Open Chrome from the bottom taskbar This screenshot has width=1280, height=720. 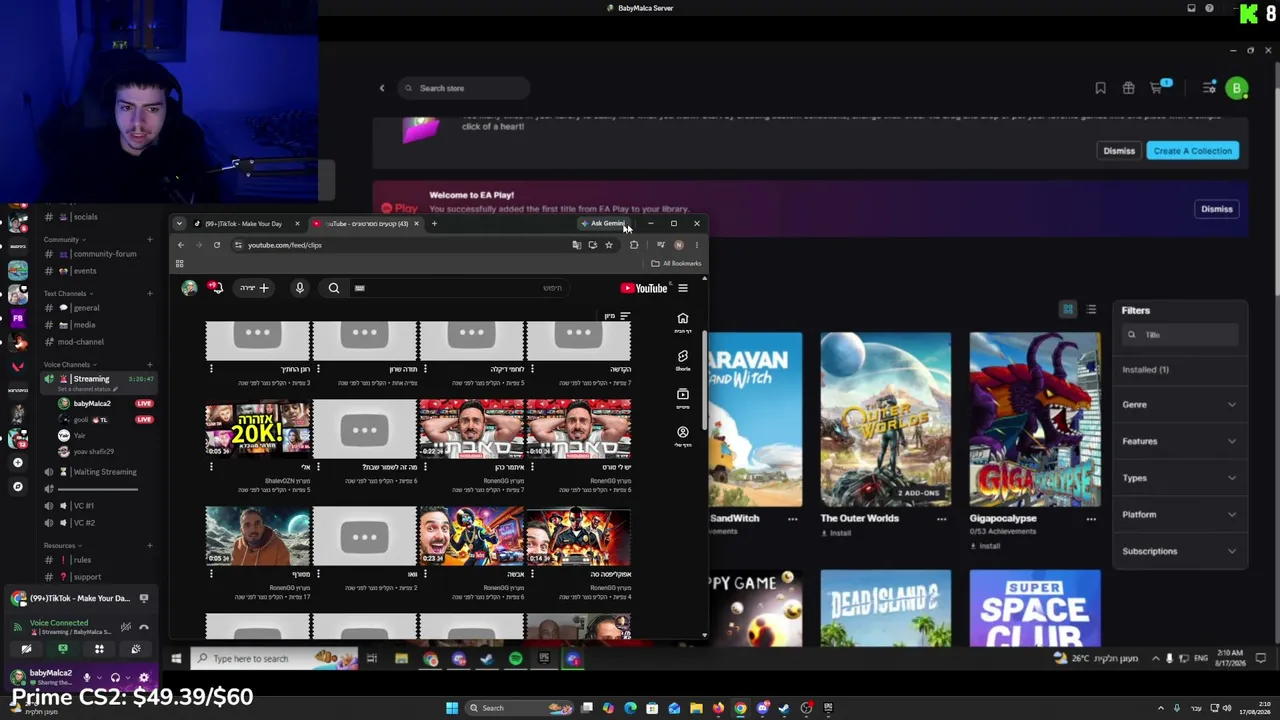click(x=740, y=708)
